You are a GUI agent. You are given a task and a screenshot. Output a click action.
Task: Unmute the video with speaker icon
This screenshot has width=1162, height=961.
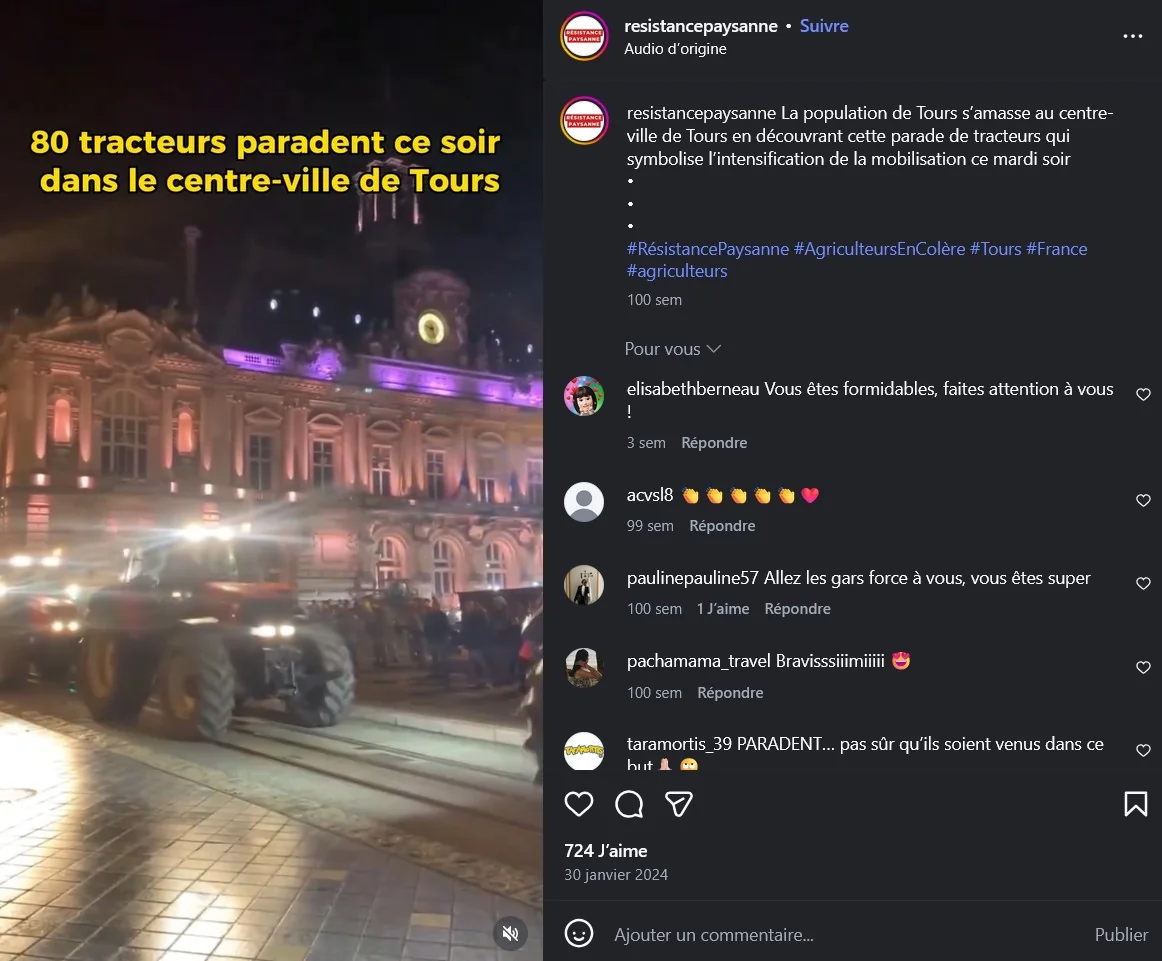pyautogui.click(x=511, y=933)
